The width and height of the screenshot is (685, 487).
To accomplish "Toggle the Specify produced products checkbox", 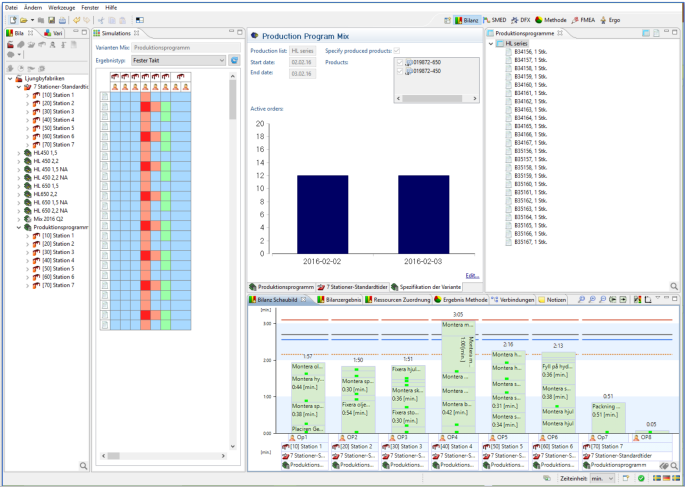I will click(x=398, y=50).
